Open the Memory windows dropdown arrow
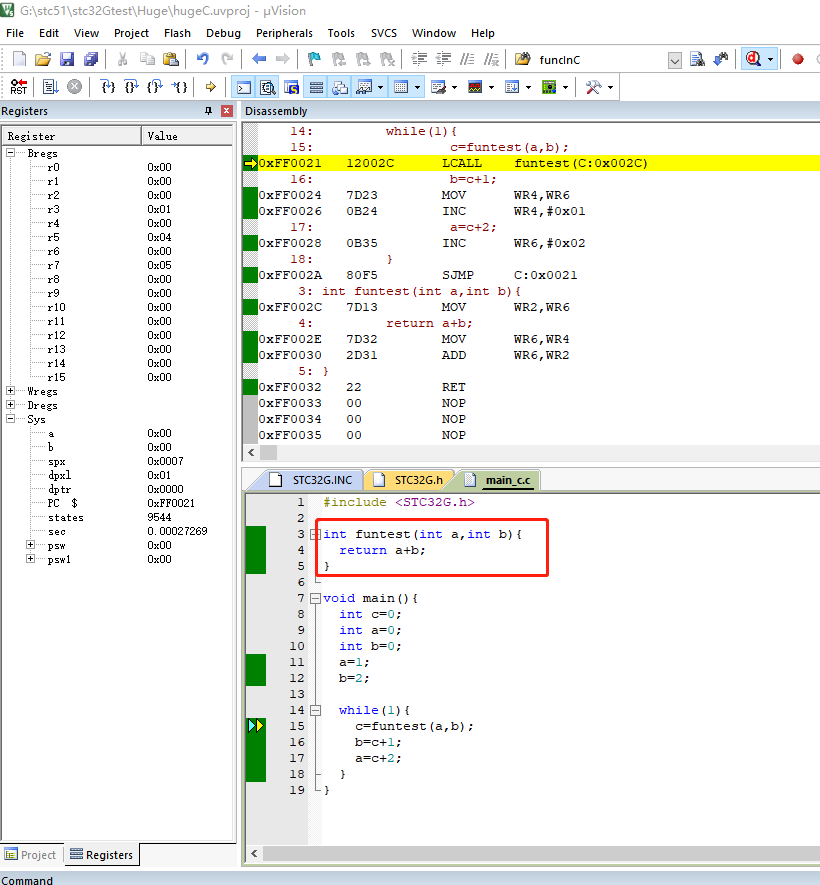The width and height of the screenshot is (820, 885). [418, 87]
